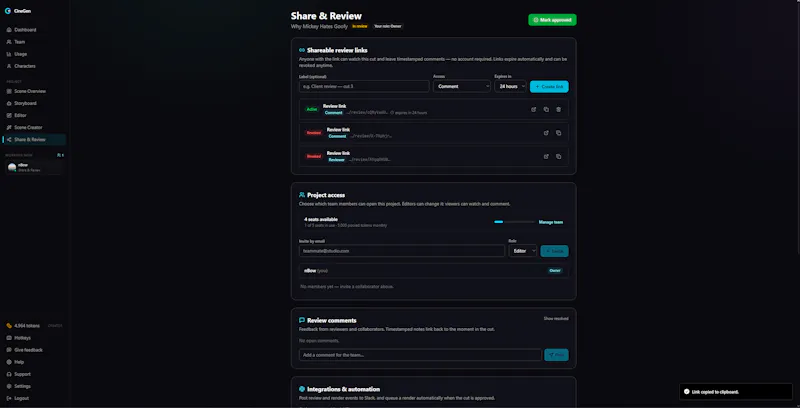The width and height of the screenshot is (800, 408).
Task: Click the Owner badge beside nBow
Action: pos(555,271)
